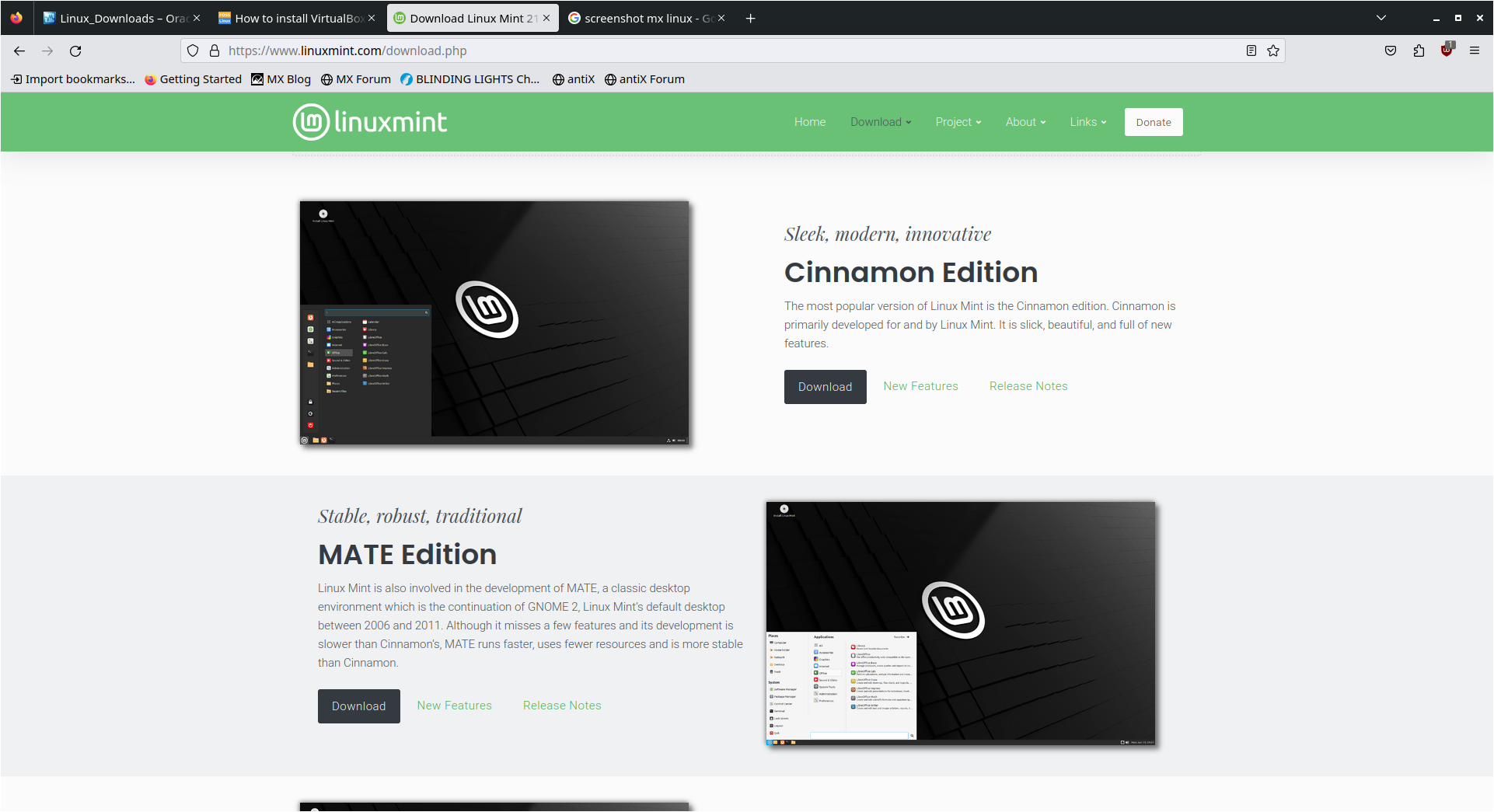The height and width of the screenshot is (812, 1494).
Task: Expand the Links nav dropdown
Action: 1087,122
